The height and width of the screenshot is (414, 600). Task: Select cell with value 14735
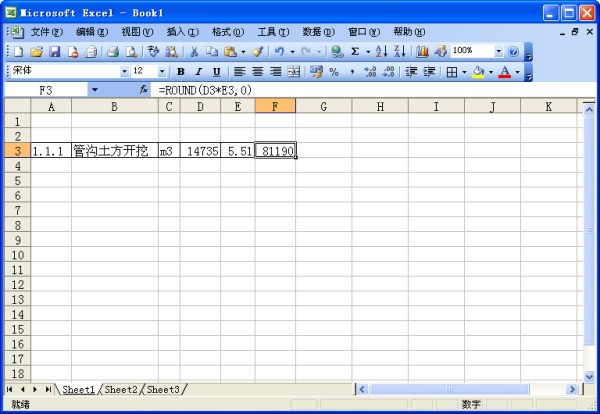click(x=200, y=151)
